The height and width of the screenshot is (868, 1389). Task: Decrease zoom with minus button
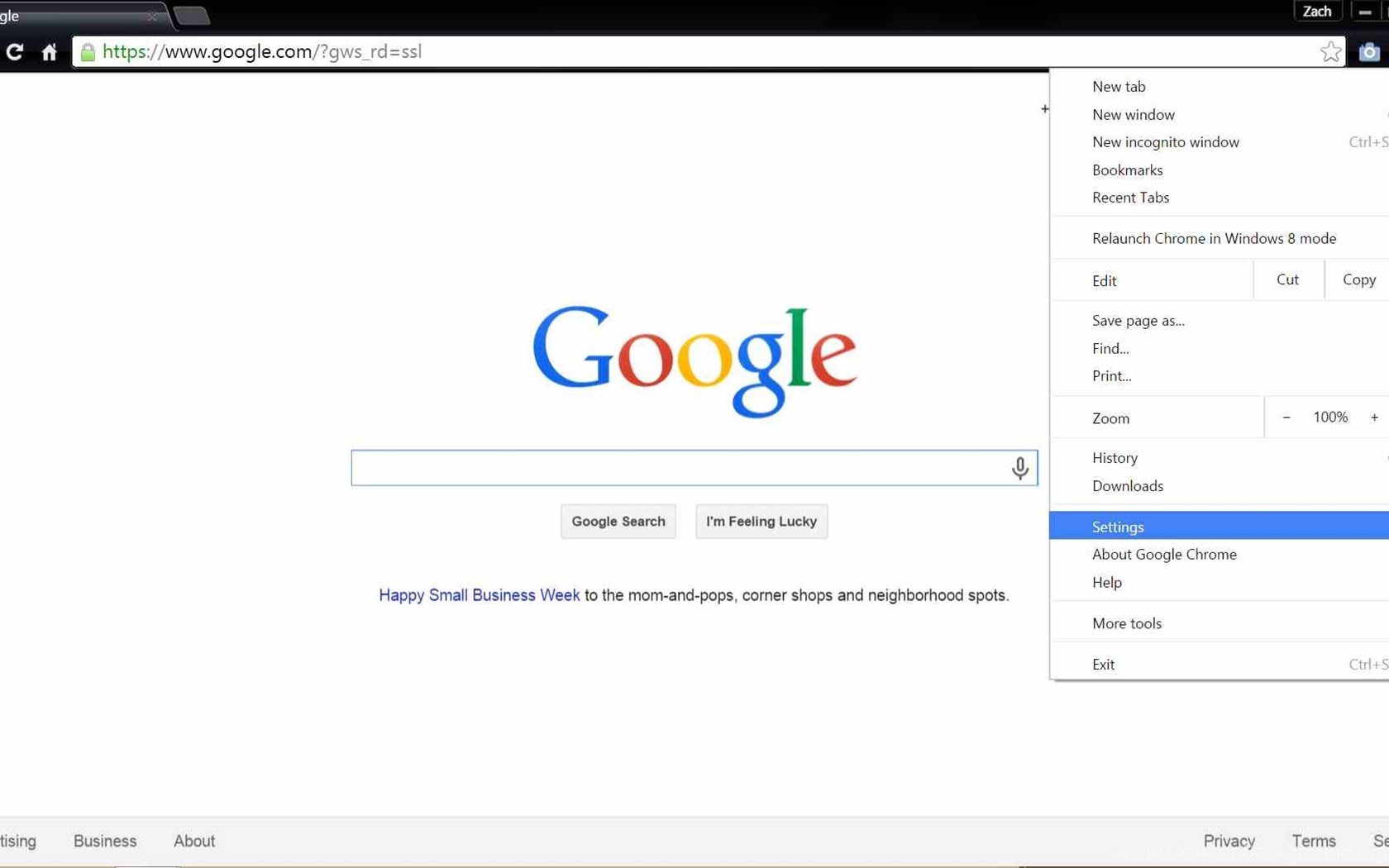click(x=1286, y=417)
